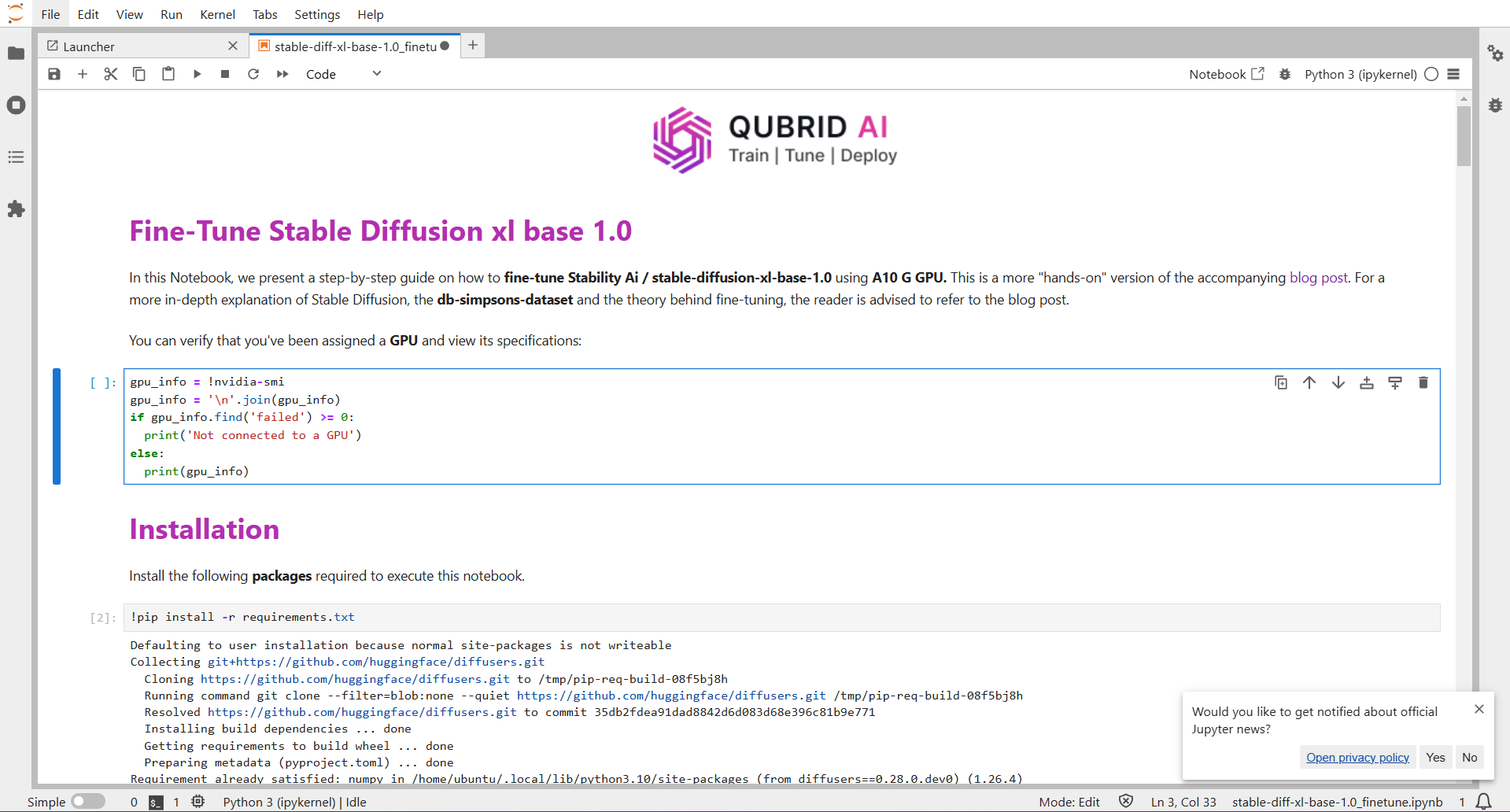Screen dimensions: 1510x812
Task: Show the Table of Contents panel
Action: point(16,157)
